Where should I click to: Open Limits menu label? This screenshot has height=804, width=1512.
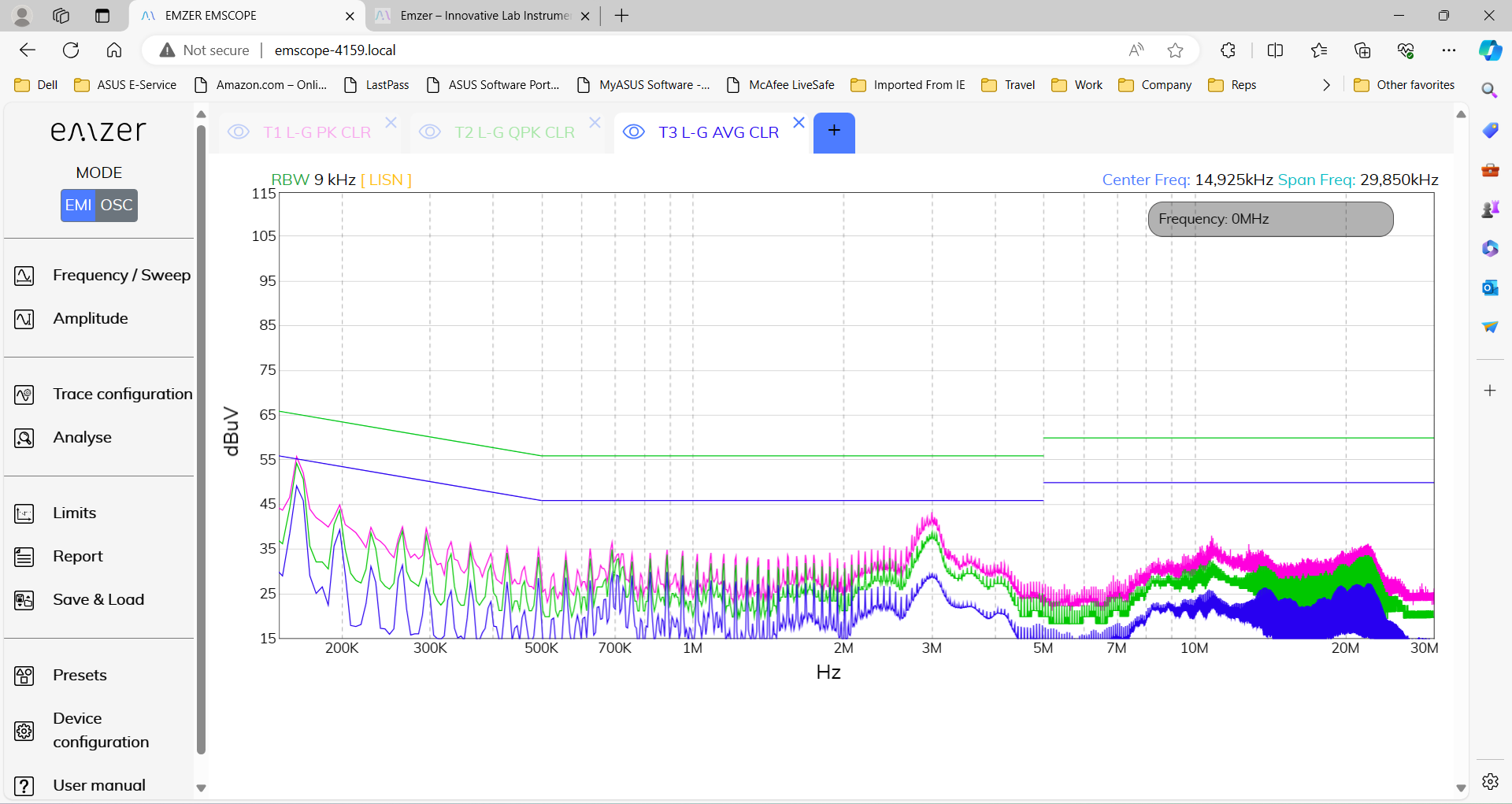click(74, 513)
